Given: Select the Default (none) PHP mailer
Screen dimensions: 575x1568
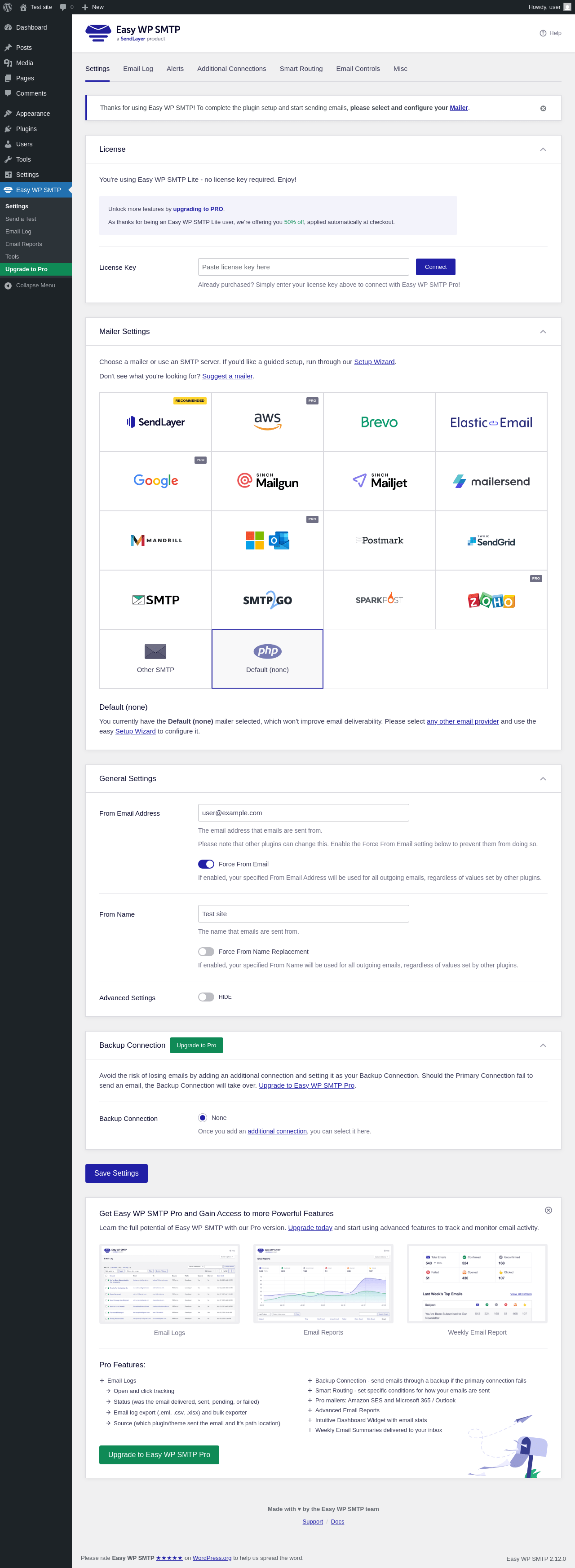Looking at the screenshot, I should point(267,659).
